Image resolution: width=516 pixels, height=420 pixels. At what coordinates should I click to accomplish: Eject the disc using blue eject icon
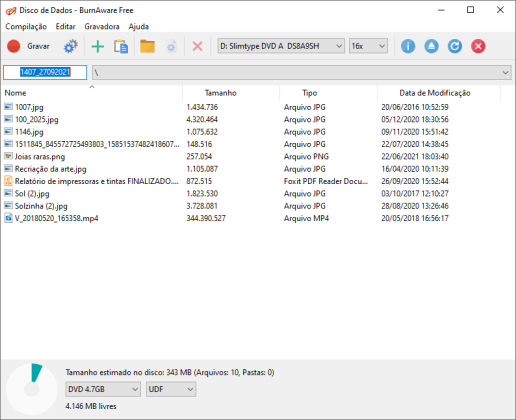(x=431, y=46)
